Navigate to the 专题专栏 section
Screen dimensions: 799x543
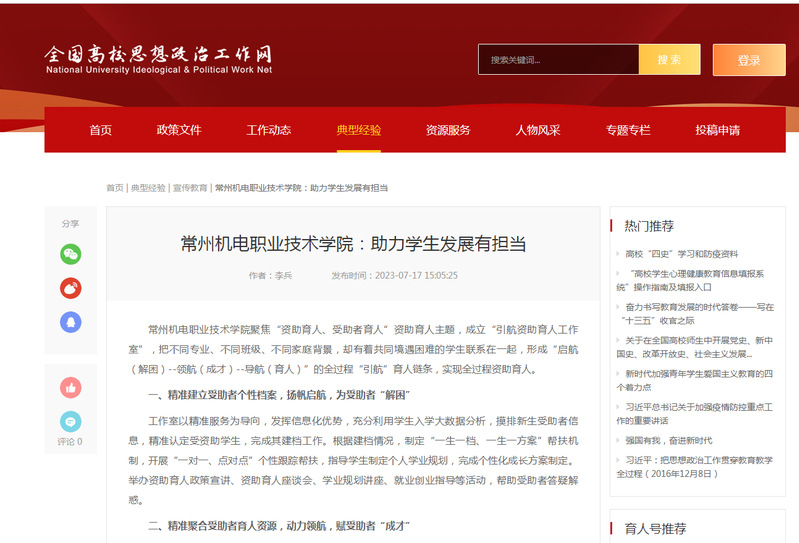[627, 130]
